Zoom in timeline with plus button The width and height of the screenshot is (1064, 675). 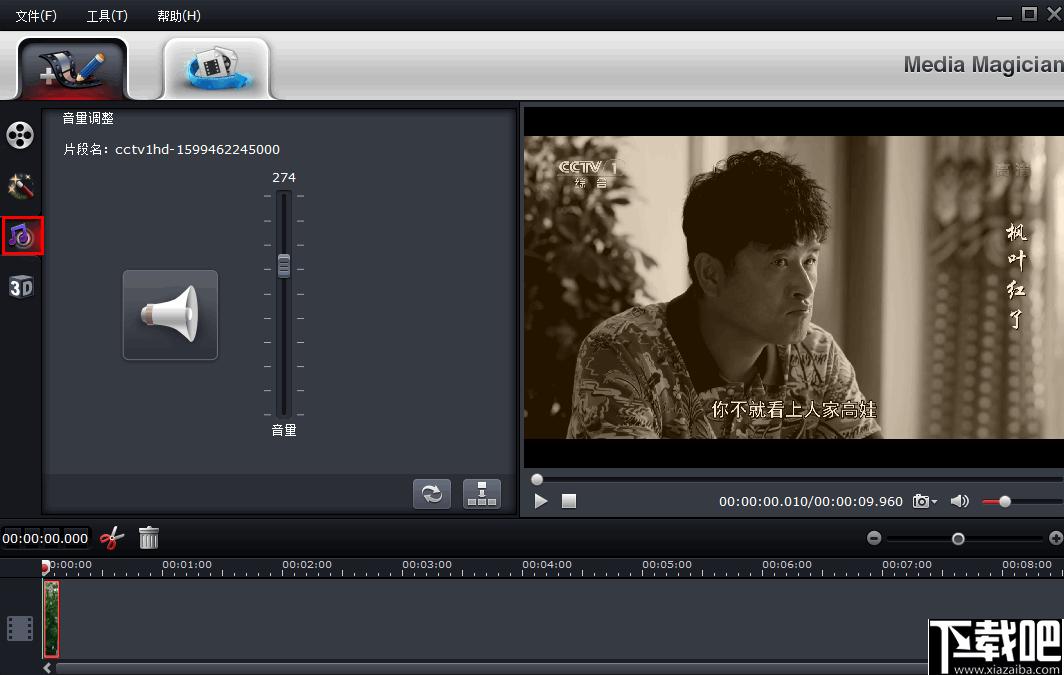click(1056, 538)
